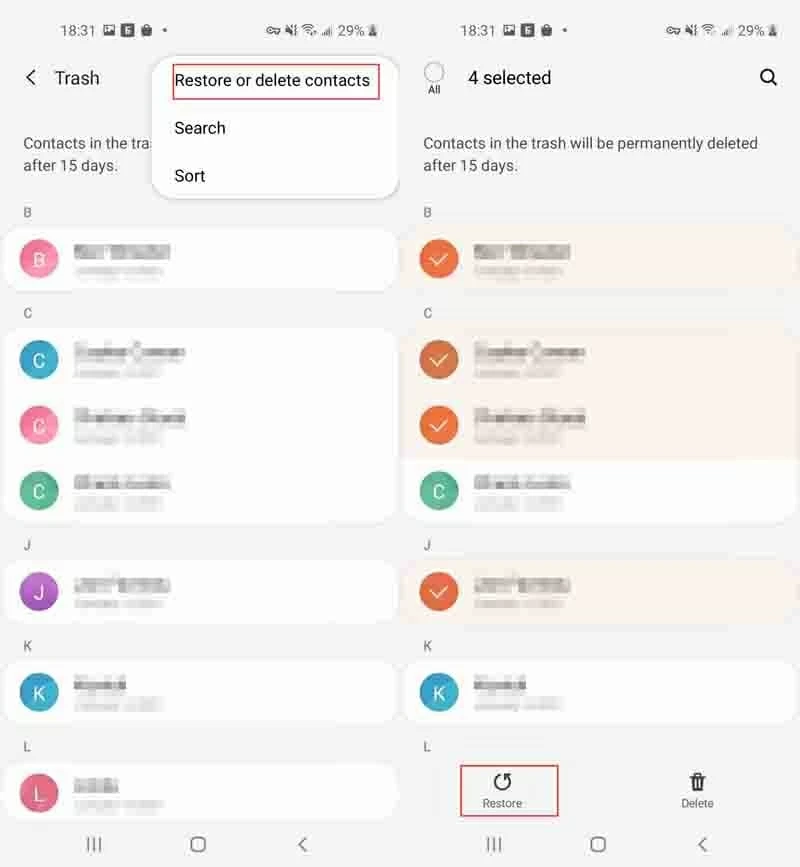
Task: Select the unchecked blue K contact
Action: 600,692
